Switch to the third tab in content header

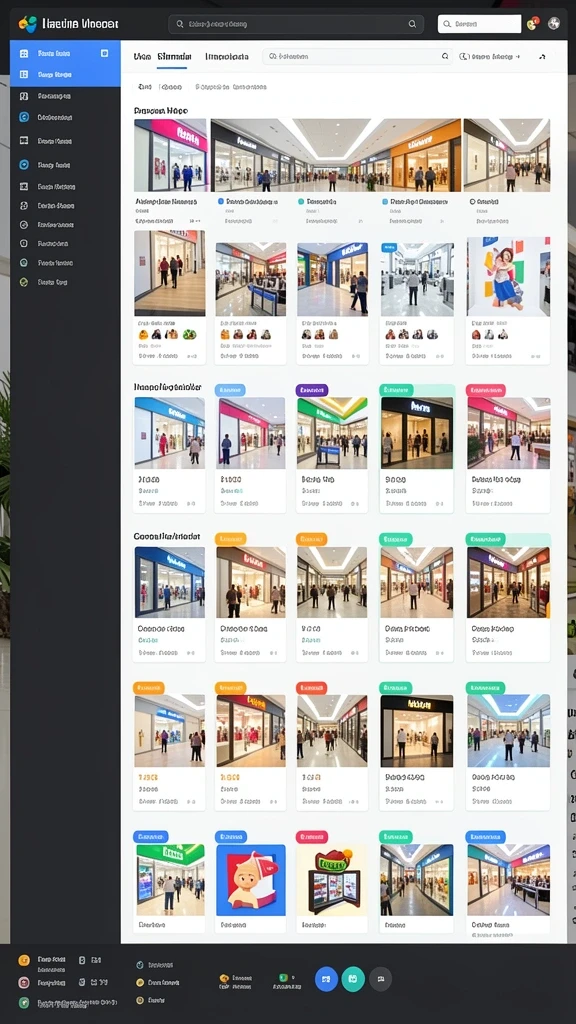227,57
